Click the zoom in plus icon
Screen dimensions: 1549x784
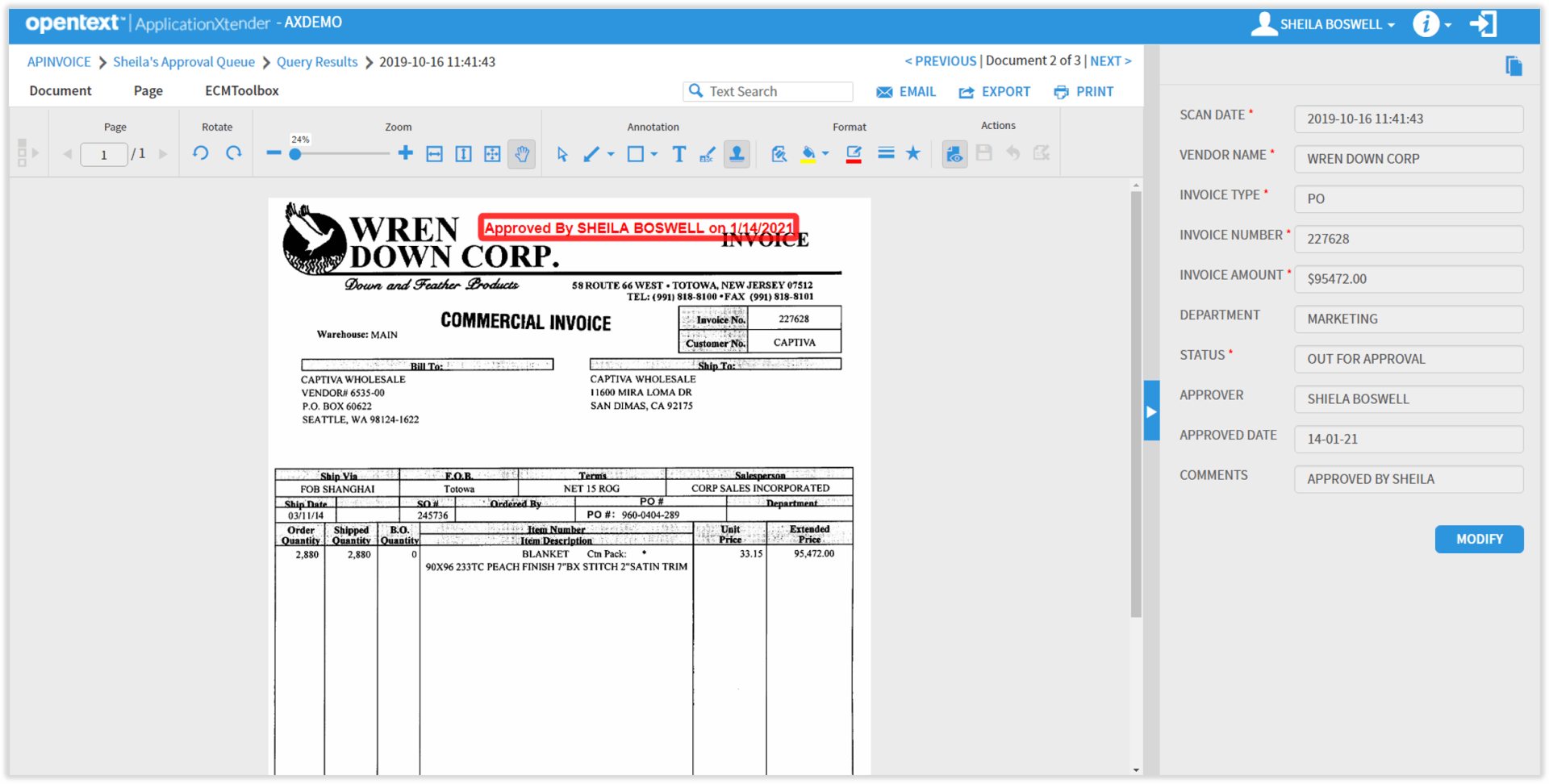point(406,153)
